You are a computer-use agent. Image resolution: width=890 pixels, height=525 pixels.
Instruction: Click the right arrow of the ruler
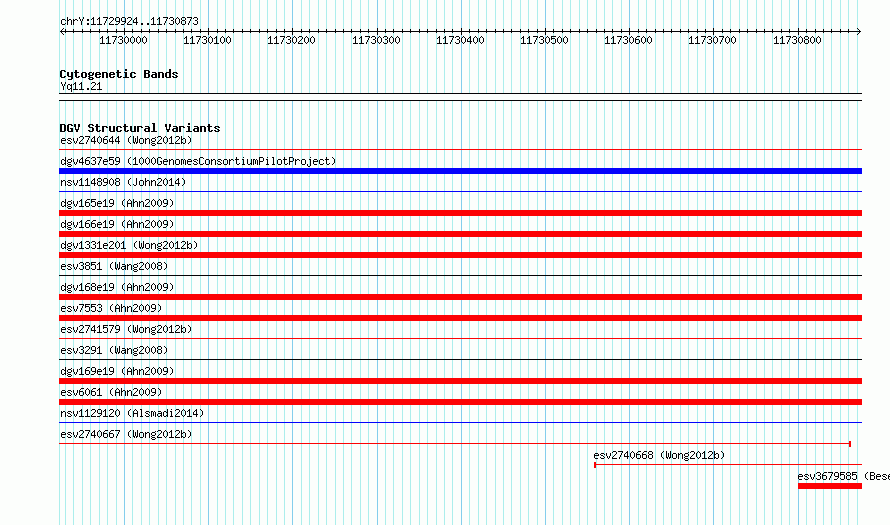point(859,32)
